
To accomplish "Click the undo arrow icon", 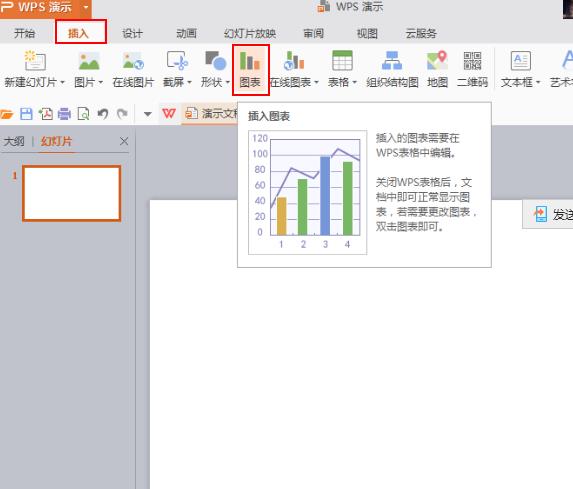I will coord(103,114).
